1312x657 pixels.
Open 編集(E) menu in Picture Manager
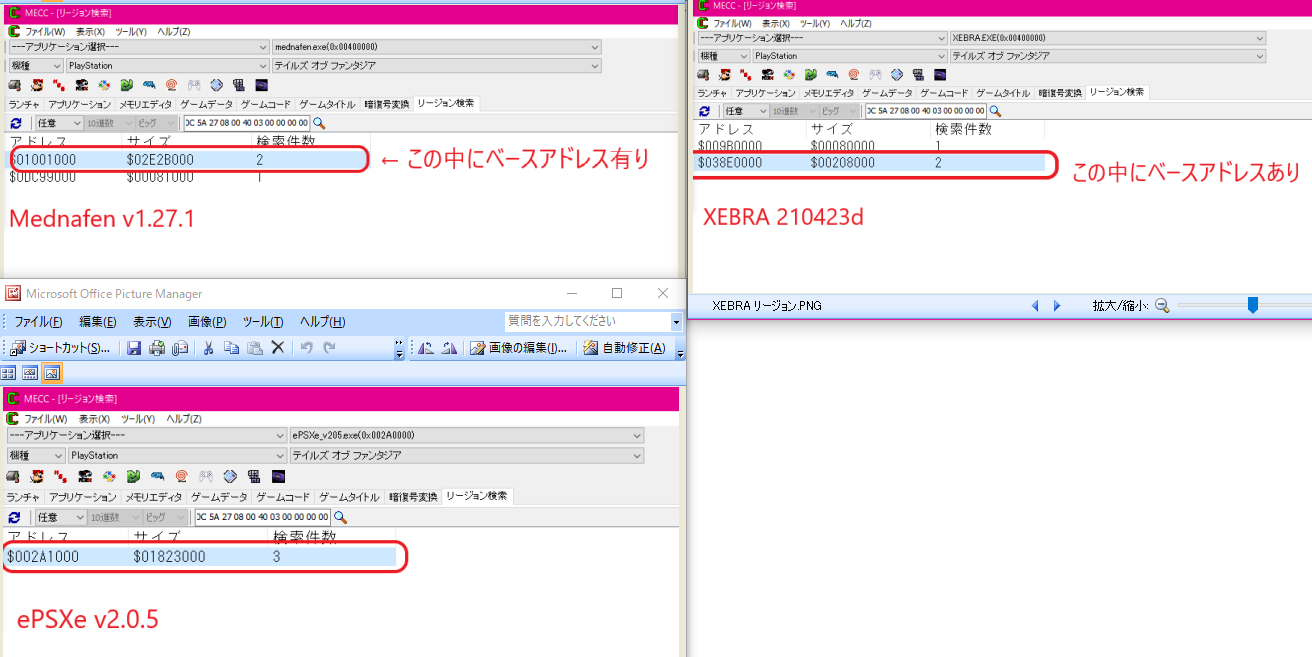coord(97,322)
